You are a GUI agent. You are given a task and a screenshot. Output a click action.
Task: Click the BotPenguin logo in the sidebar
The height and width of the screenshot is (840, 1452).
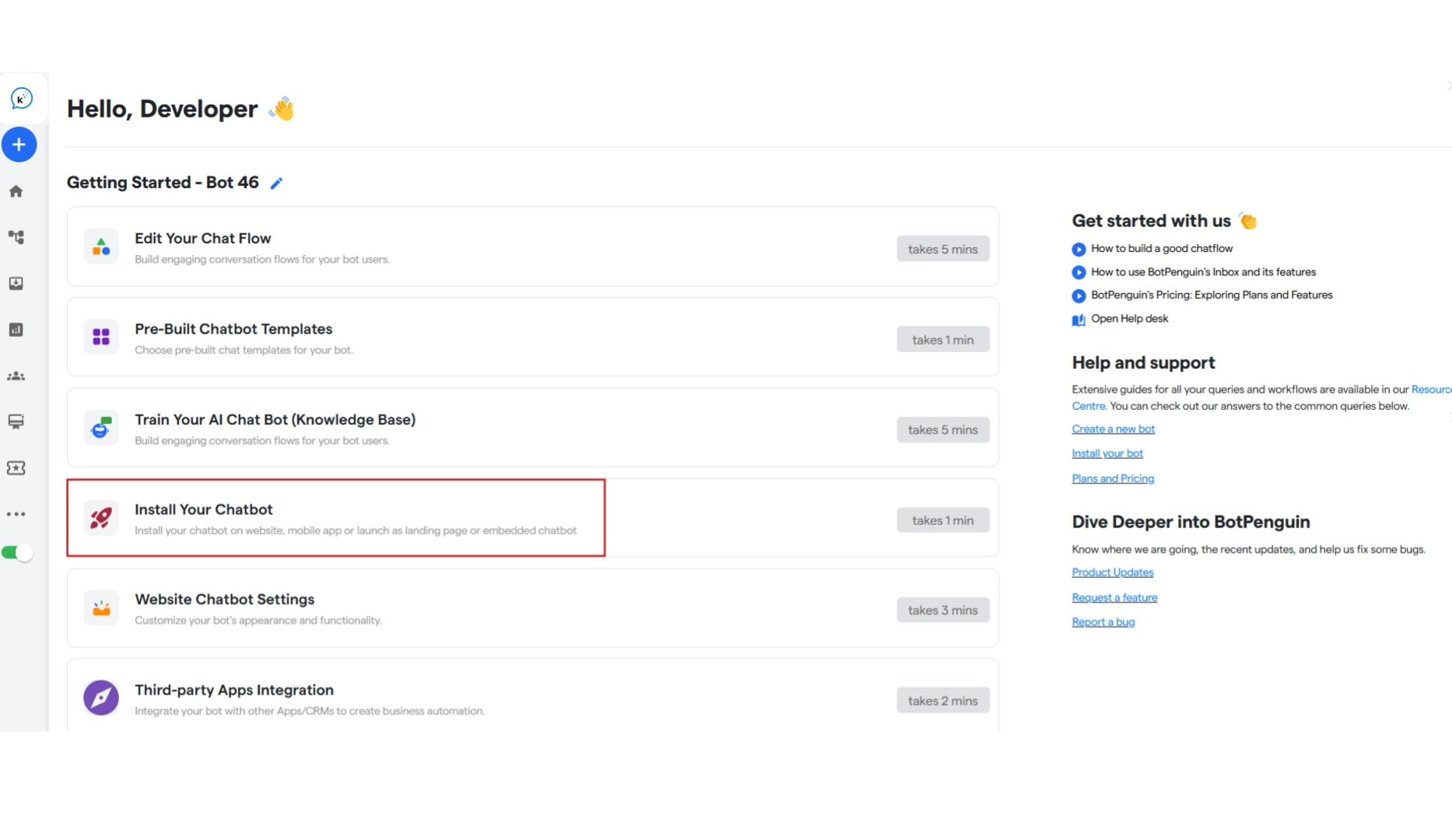pyautogui.click(x=21, y=98)
